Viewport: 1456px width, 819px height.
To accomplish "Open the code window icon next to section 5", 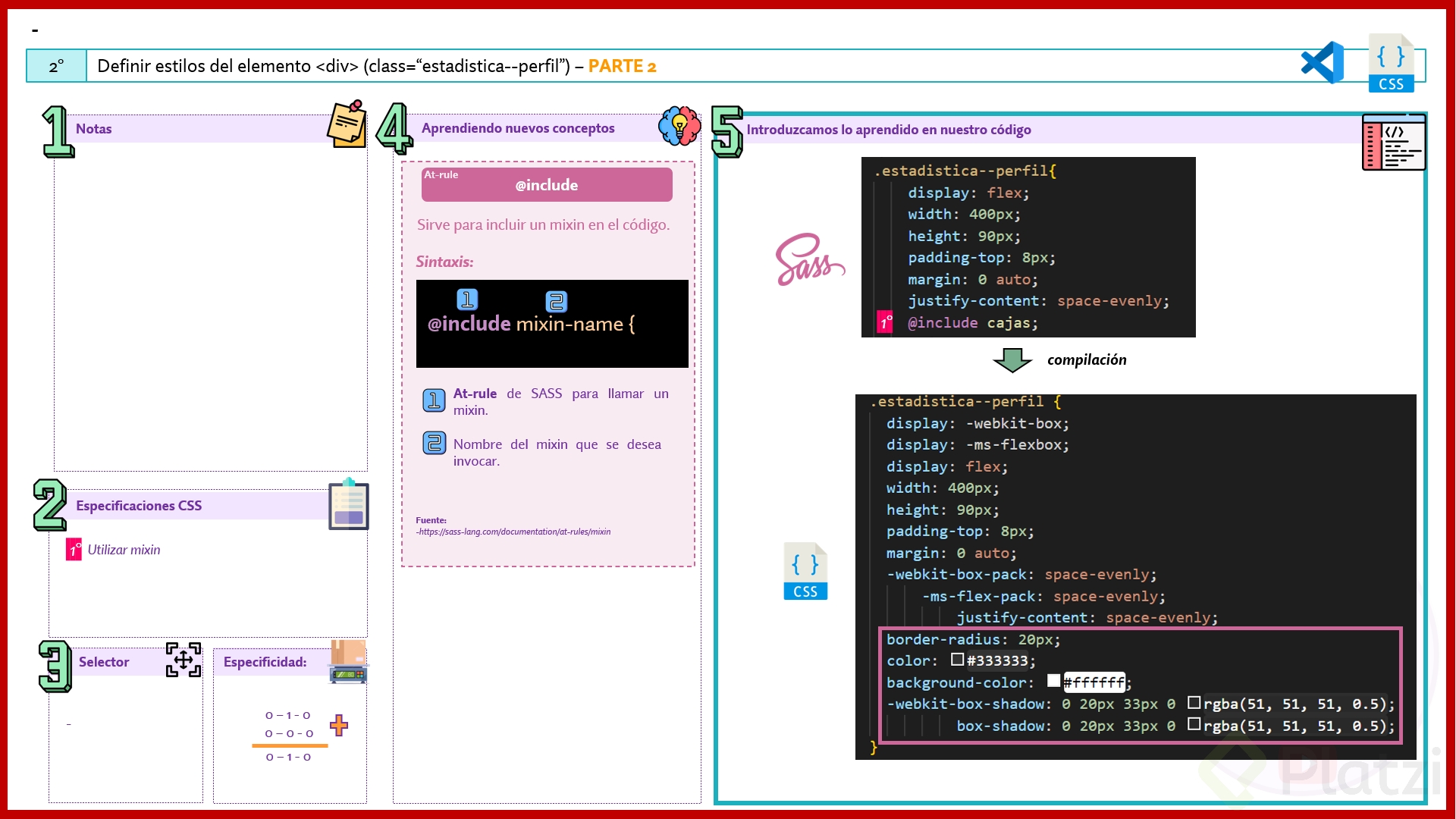I will (1395, 143).
